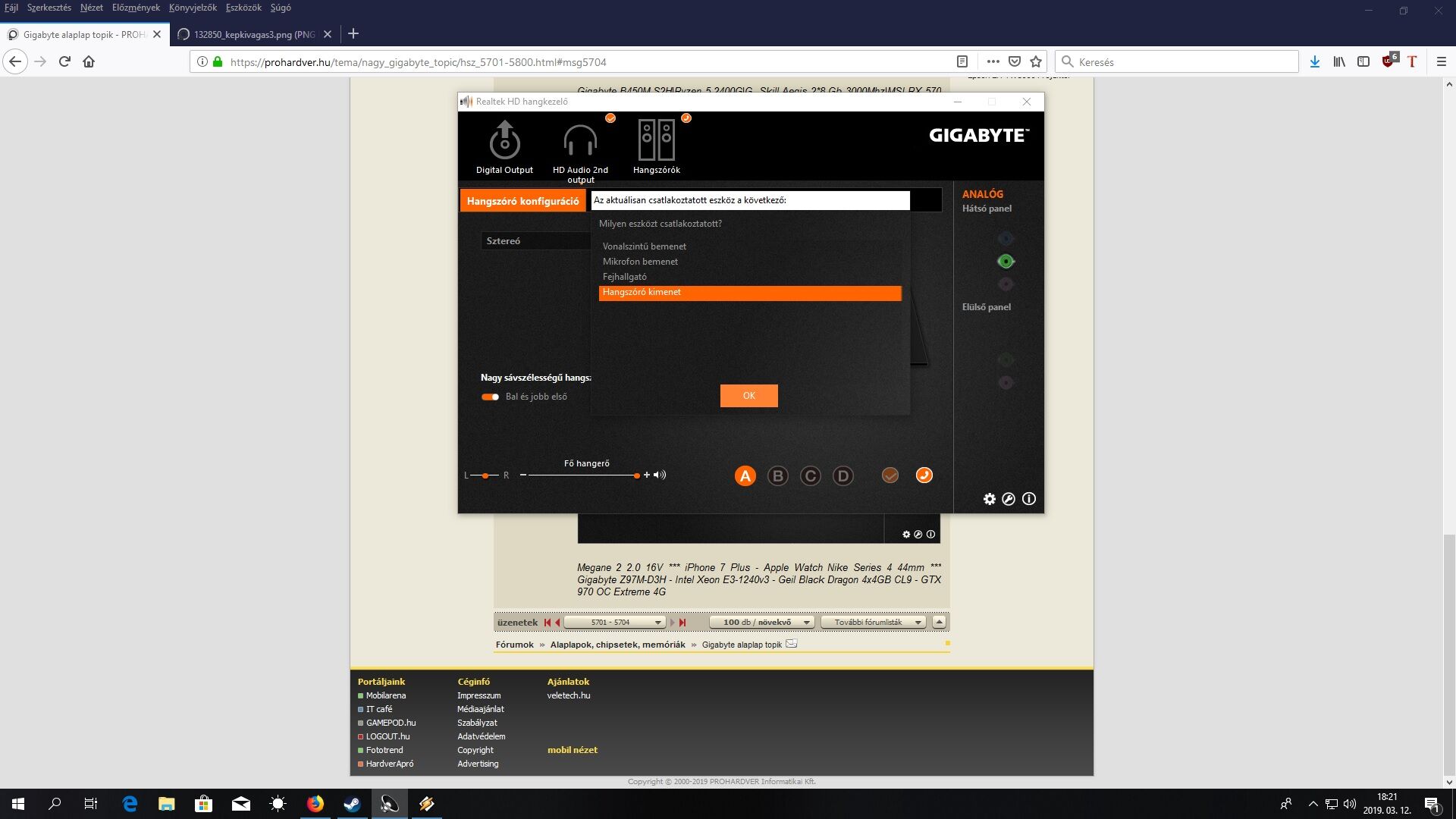Screen dimensions: 1456x819
Task: Open the Fájl menu
Action: coord(11,8)
